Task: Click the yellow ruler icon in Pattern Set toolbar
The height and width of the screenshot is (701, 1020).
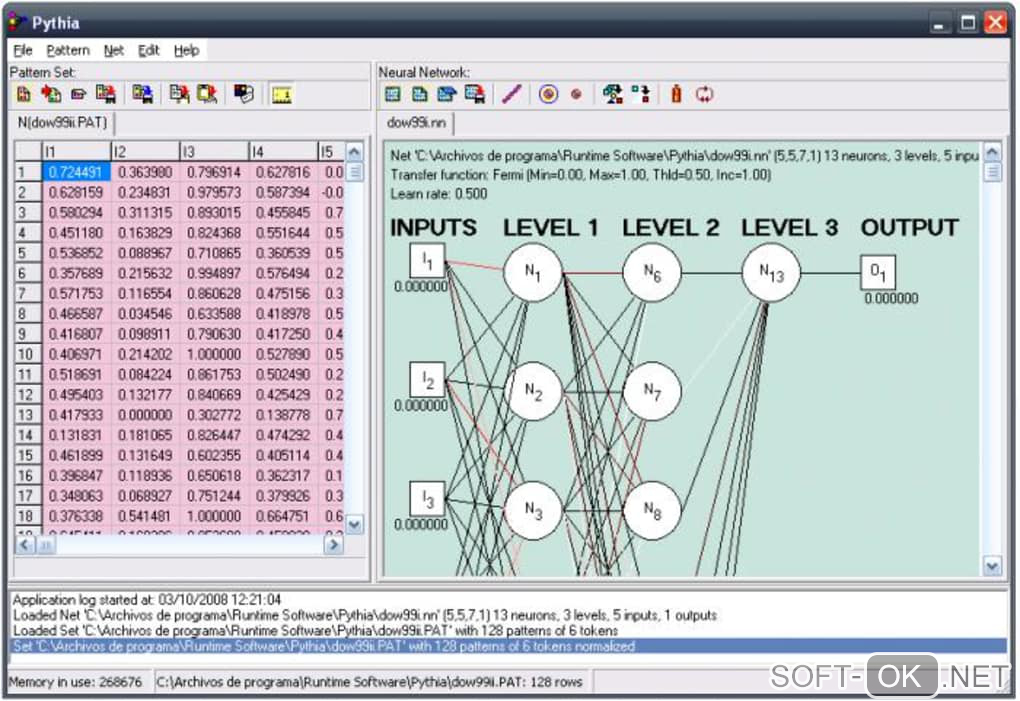Action: 282,96
